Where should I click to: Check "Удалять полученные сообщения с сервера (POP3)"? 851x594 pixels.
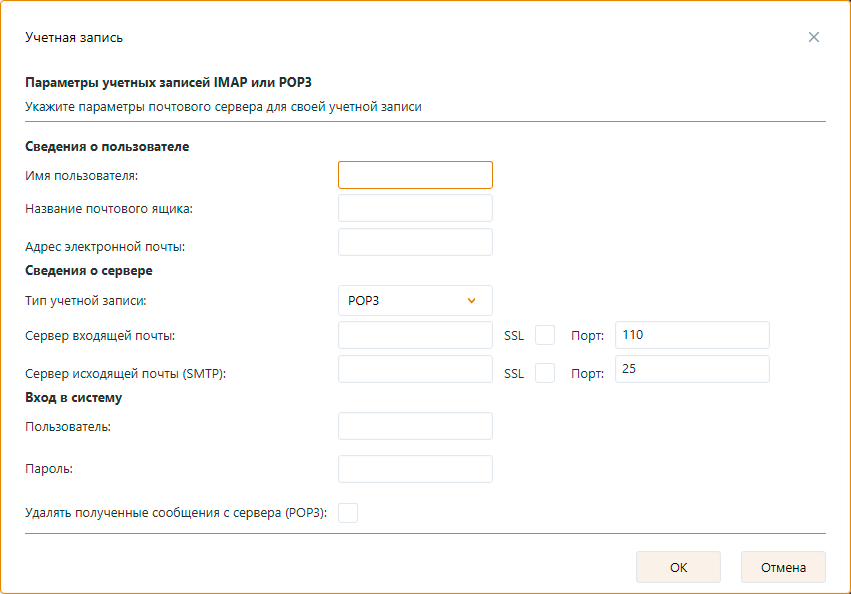pyautogui.click(x=348, y=511)
